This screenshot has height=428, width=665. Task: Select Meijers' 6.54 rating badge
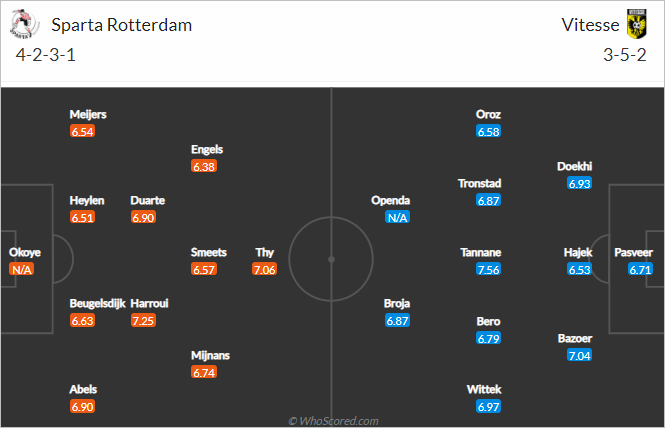82,131
